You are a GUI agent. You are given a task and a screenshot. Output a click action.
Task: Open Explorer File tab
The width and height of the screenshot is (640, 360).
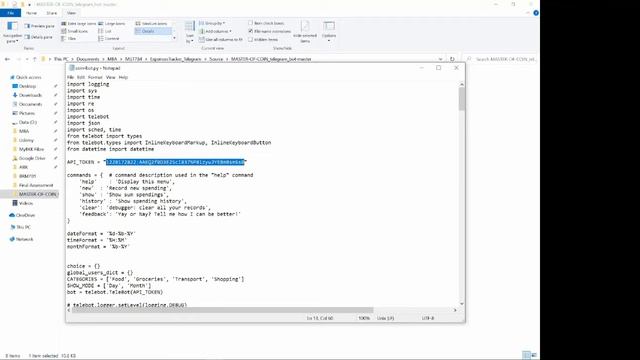(10, 13)
